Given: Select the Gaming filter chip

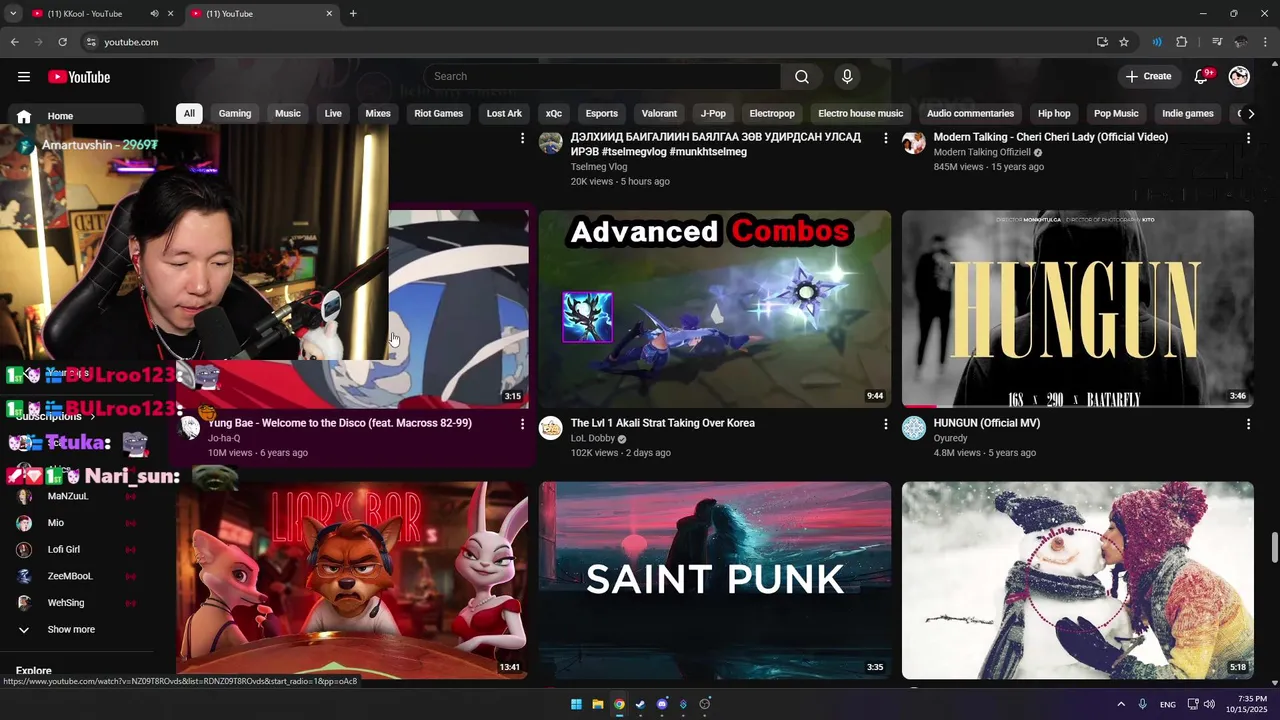Looking at the screenshot, I should (x=235, y=114).
